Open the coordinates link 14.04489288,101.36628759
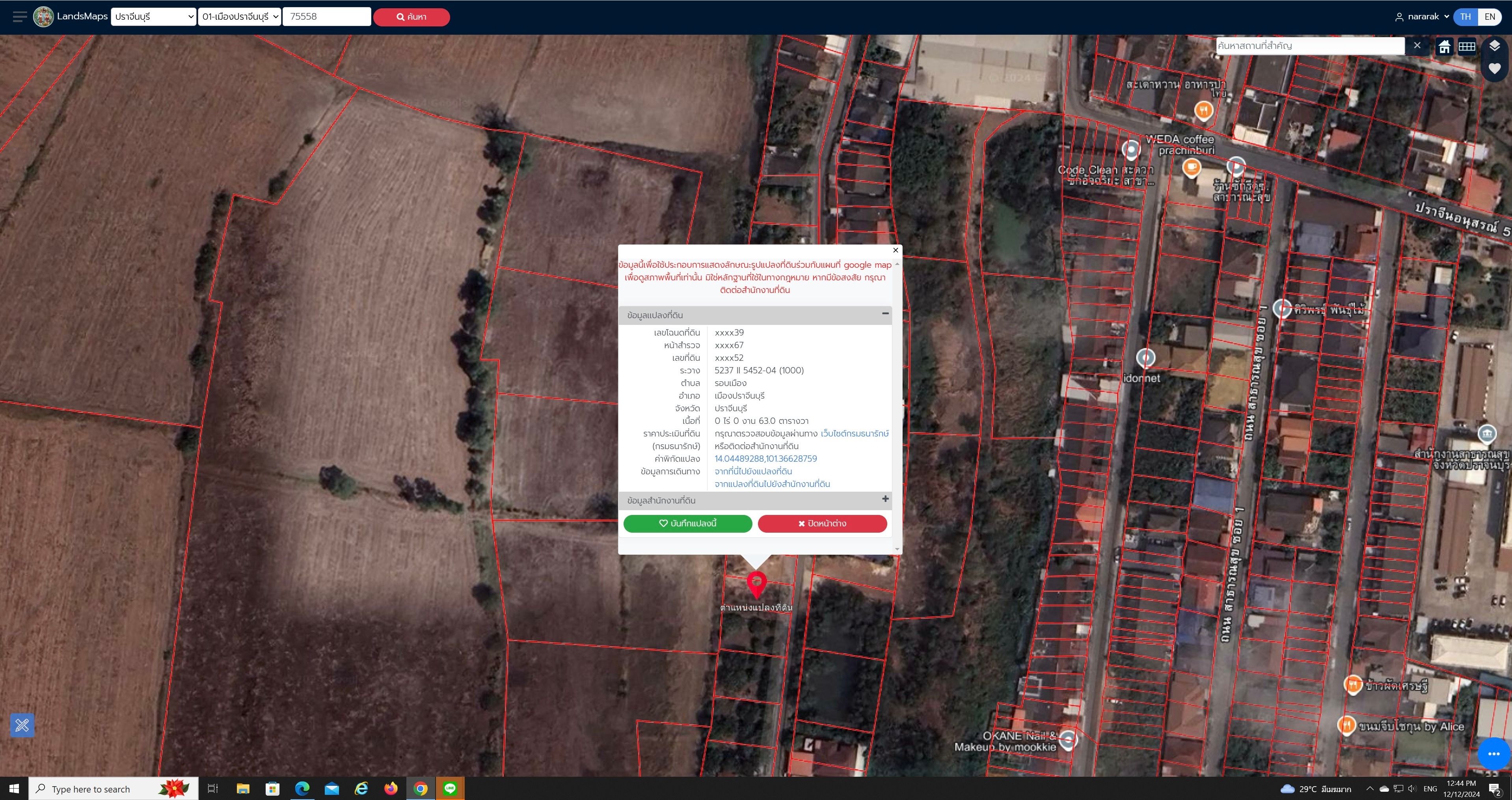 click(765, 459)
